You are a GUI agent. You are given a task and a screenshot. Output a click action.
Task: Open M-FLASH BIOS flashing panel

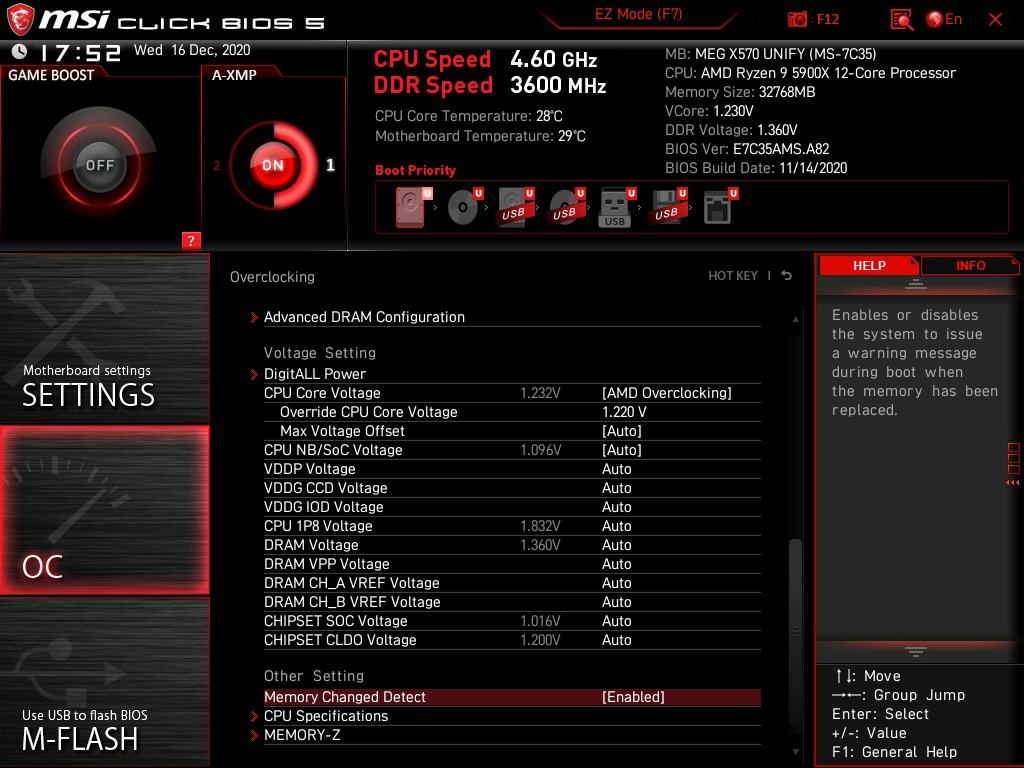[104, 682]
